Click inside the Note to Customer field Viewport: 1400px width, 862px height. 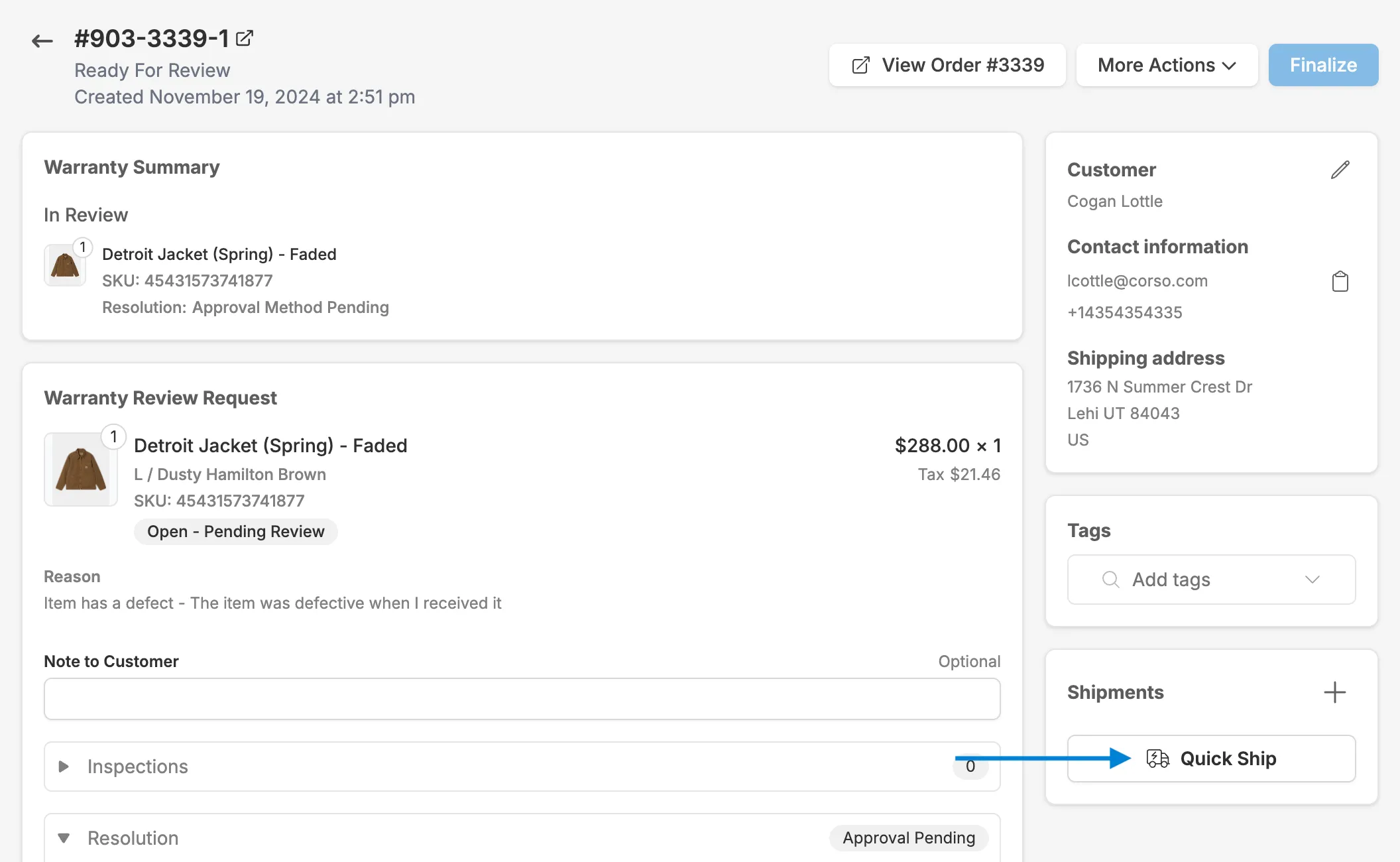522,699
